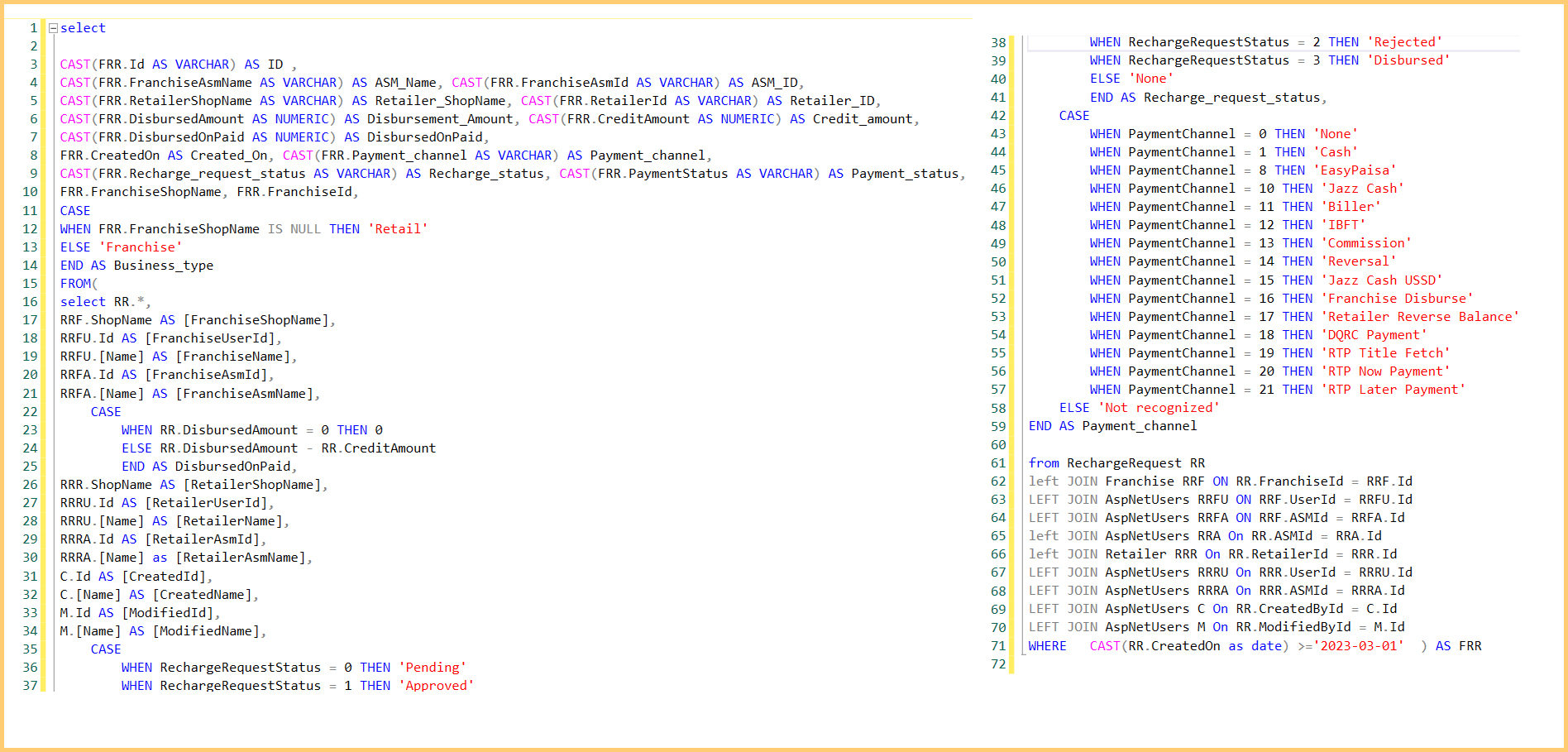Click line number 15 in the left gutter
This screenshot has width=1568, height=752.
click(30, 284)
